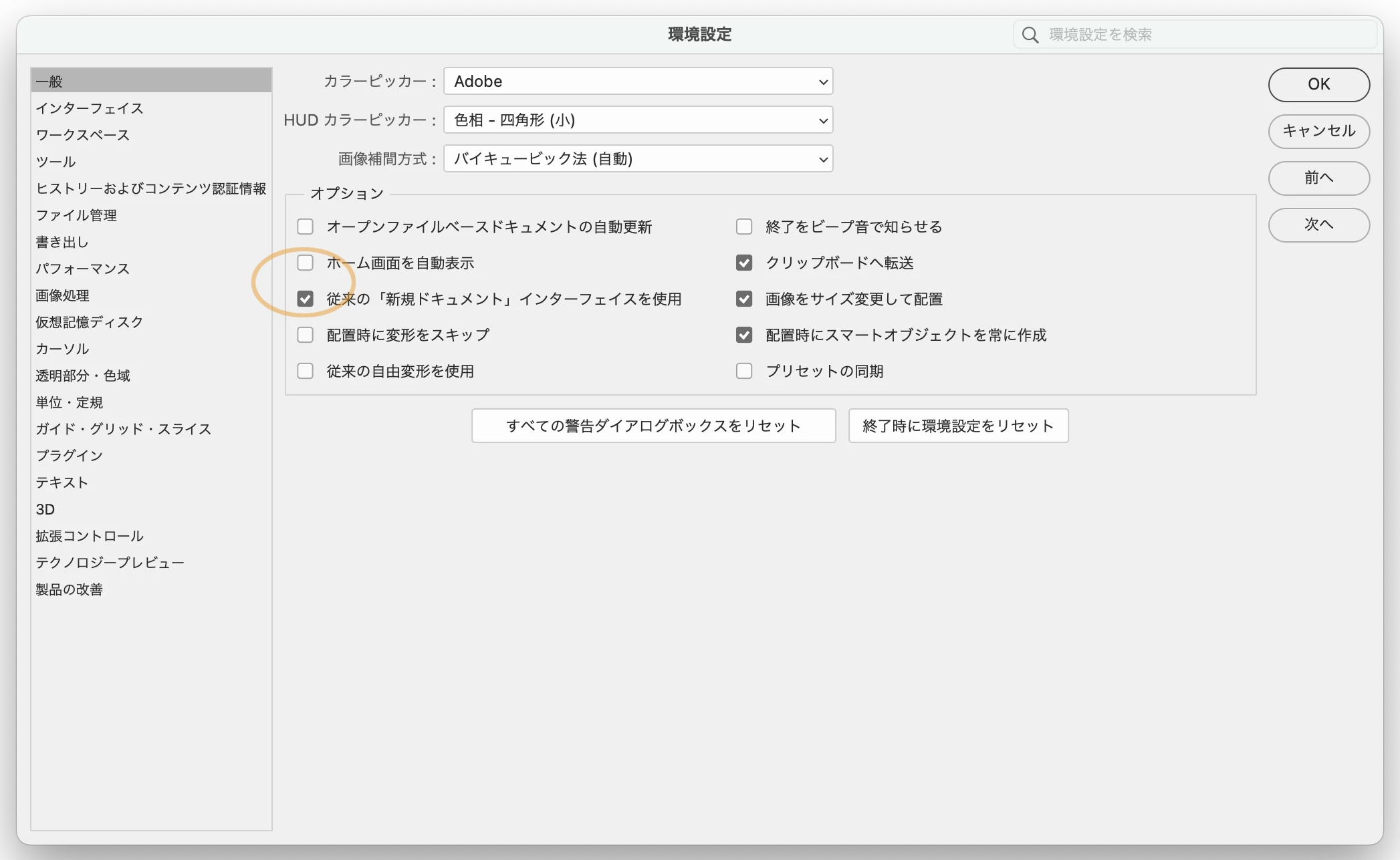Select インターフェイス in the sidebar
Image resolution: width=1400 pixels, height=860 pixels.
coord(90,108)
